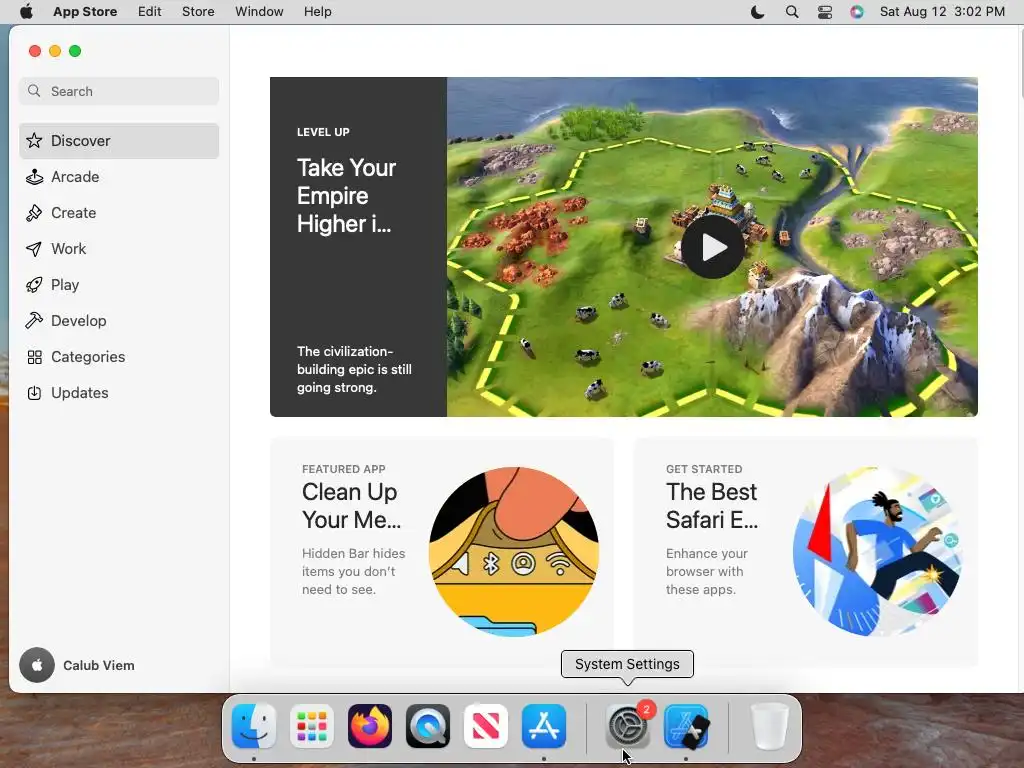Activate Siri from the menu bar
This screenshot has height=768, width=1024.
point(857,12)
